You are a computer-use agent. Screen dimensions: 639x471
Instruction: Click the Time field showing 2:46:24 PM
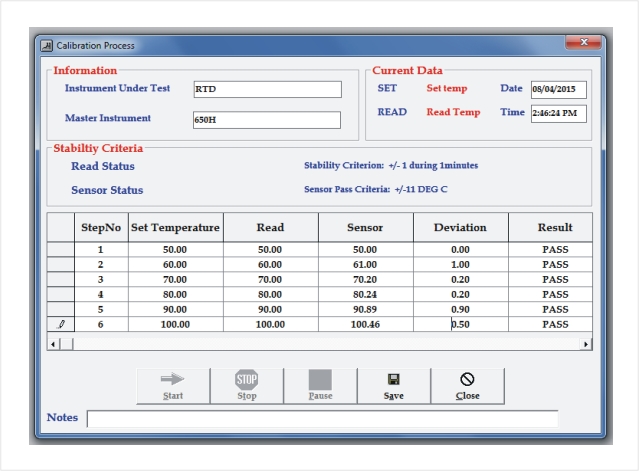(x=559, y=113)
